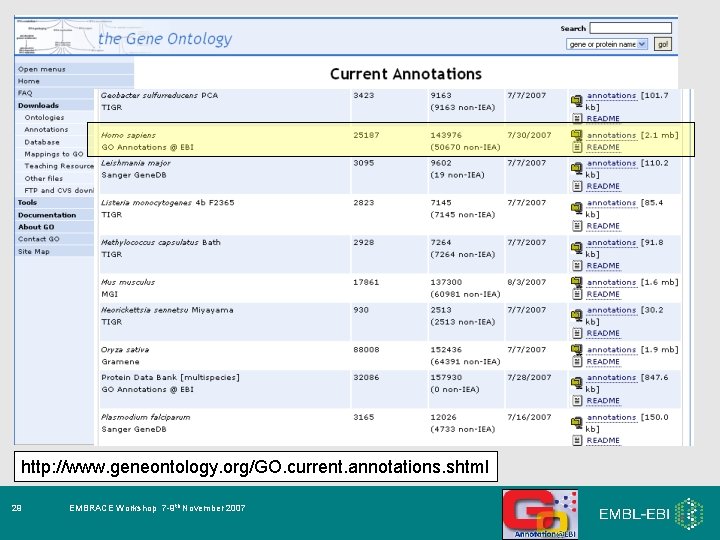Click the download icon for Listeria monocytogenes annotations
720x540 pixels.
tap(577, 208)
